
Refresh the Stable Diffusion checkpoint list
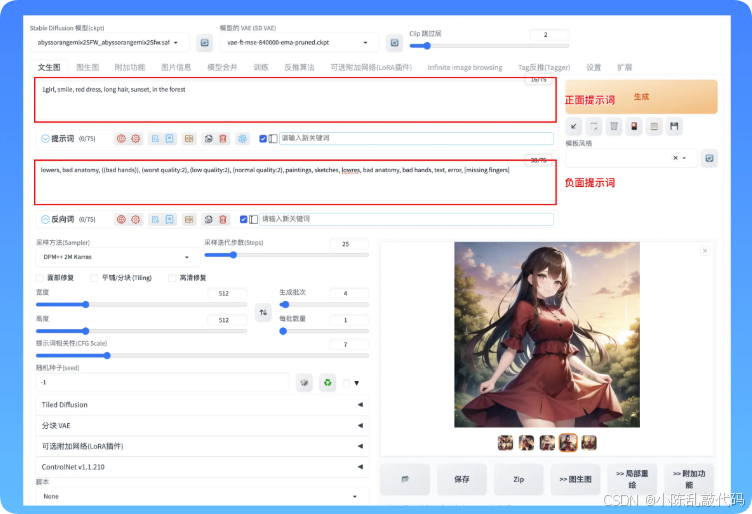click(205, 43)
